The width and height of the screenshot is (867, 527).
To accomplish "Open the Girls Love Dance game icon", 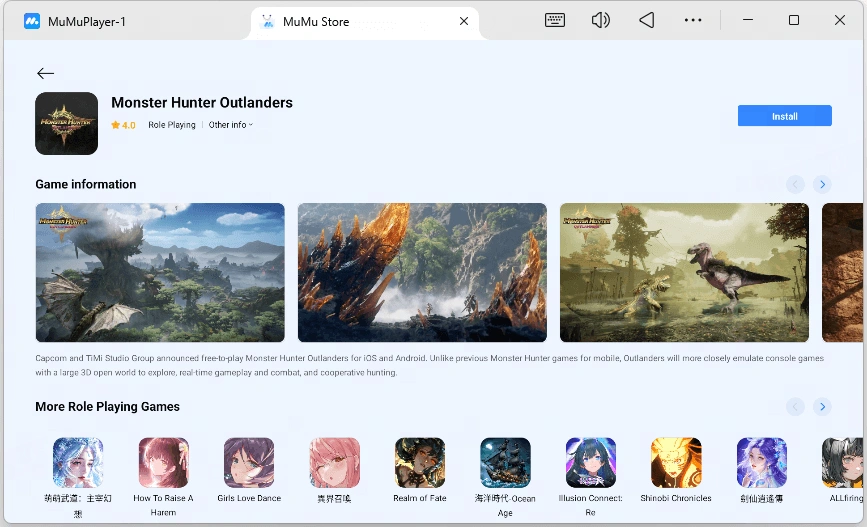I will [x=249, y=463].
